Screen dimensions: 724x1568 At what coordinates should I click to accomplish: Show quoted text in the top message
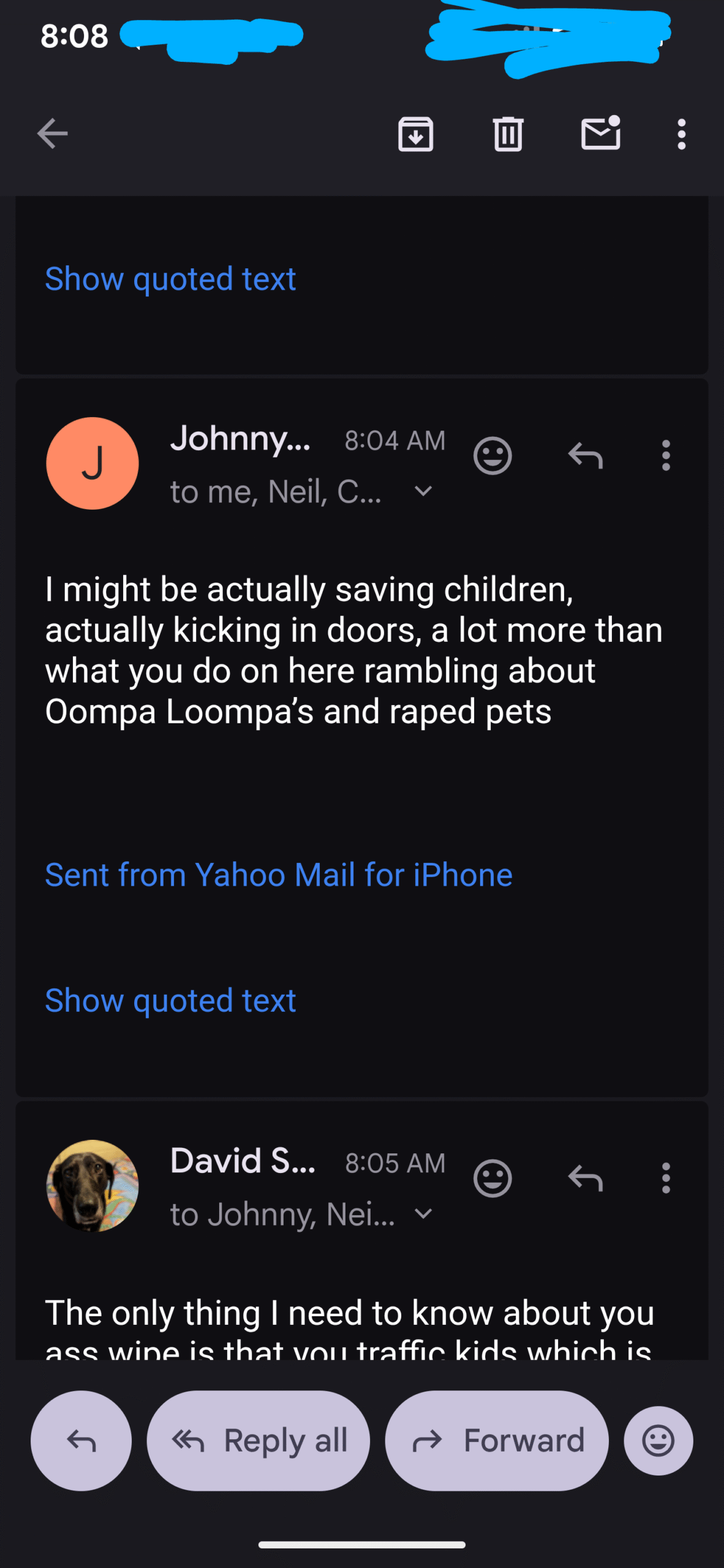(170, 279)
